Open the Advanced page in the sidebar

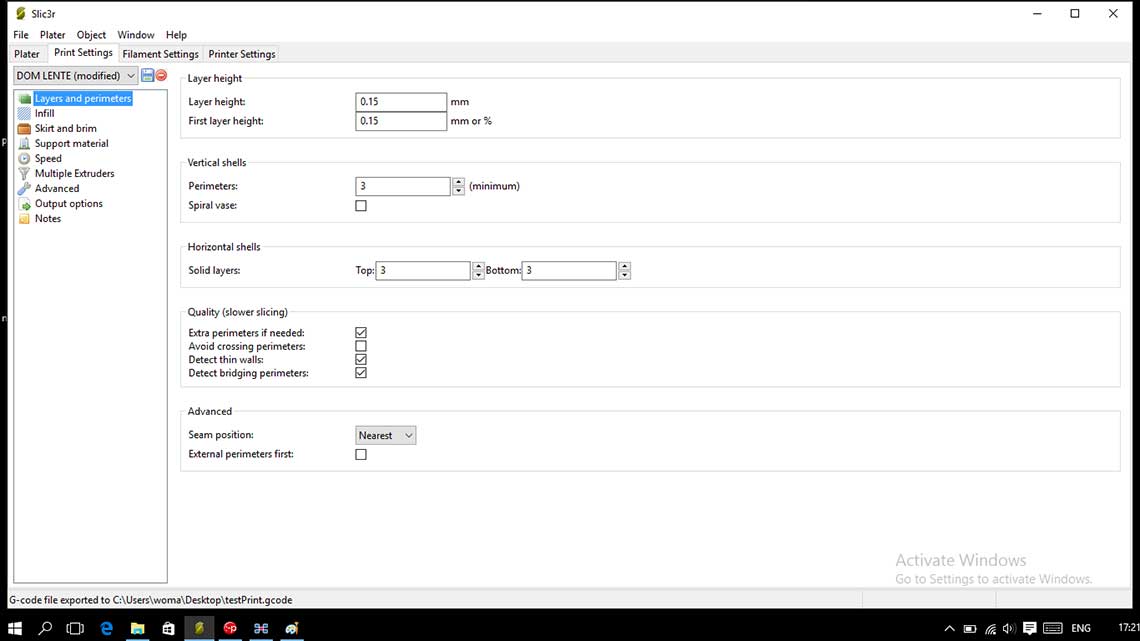coord(57,188)
